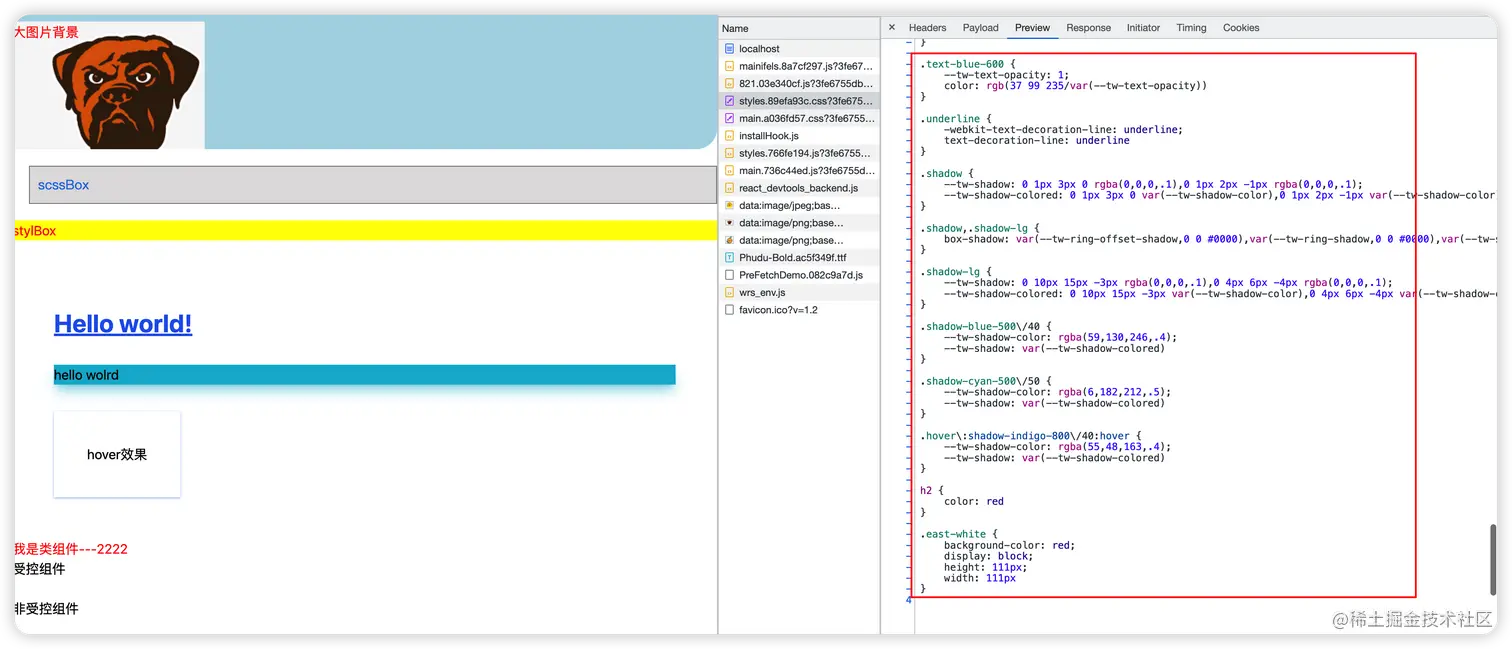Click the hover效果 box
Screen dimensions: 1512x649
point(117,454)
